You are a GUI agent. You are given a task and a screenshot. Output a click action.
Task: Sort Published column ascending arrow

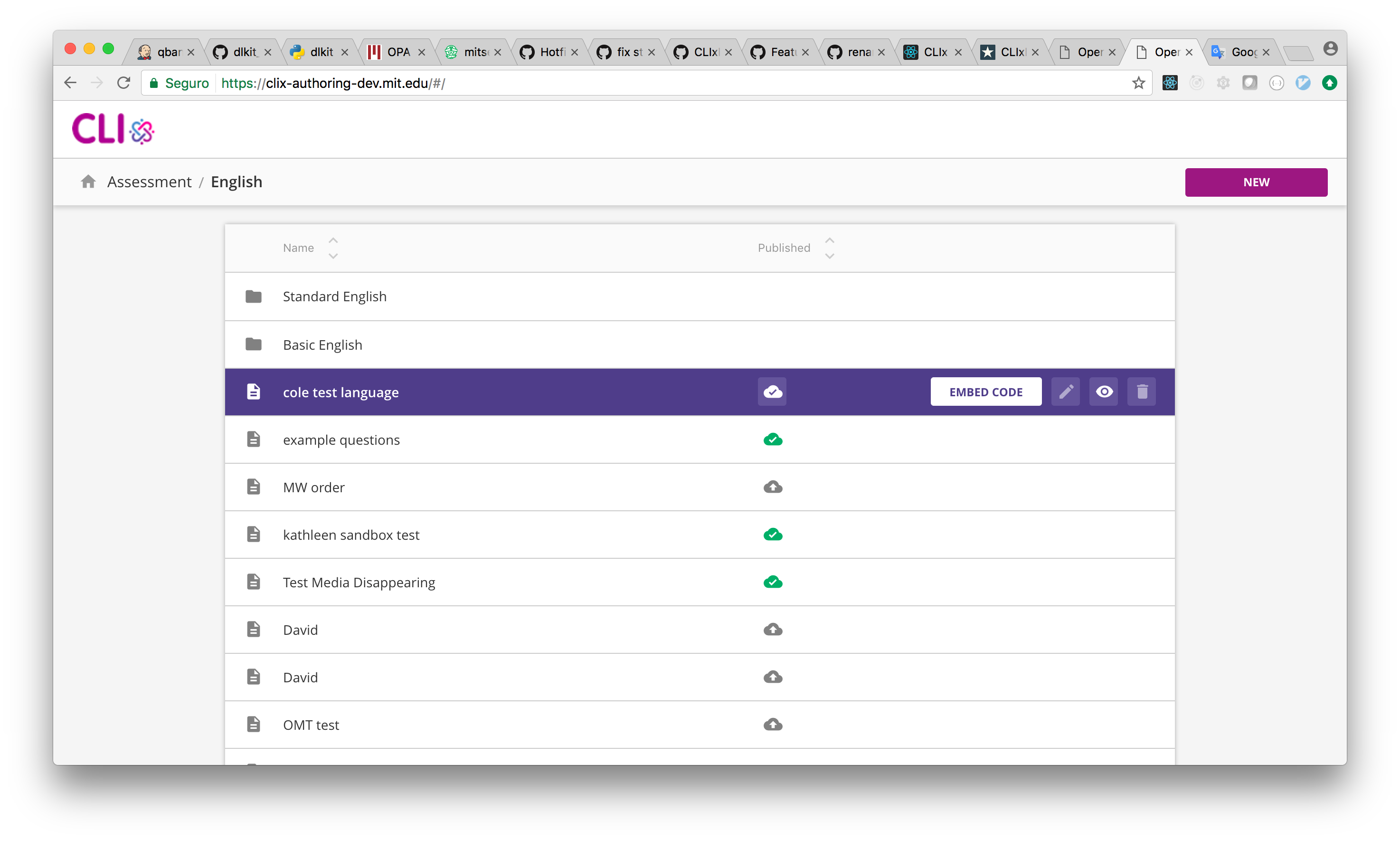pos(830,240)
